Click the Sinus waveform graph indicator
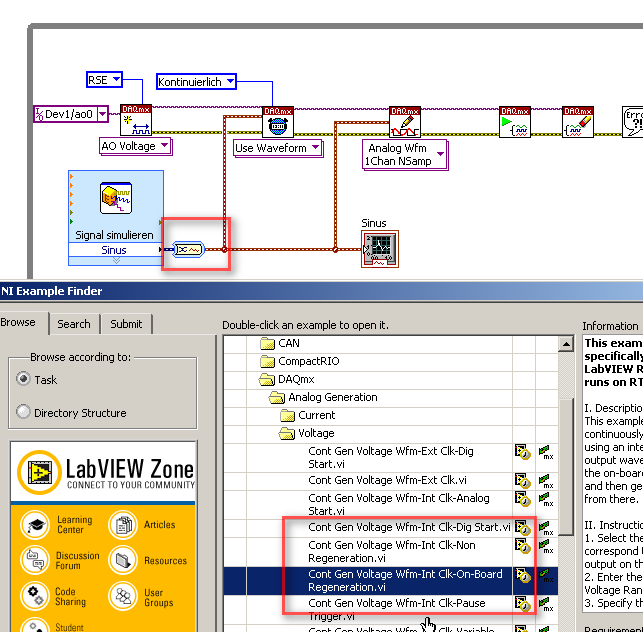643x632 pixels. [x=380, y=249]
